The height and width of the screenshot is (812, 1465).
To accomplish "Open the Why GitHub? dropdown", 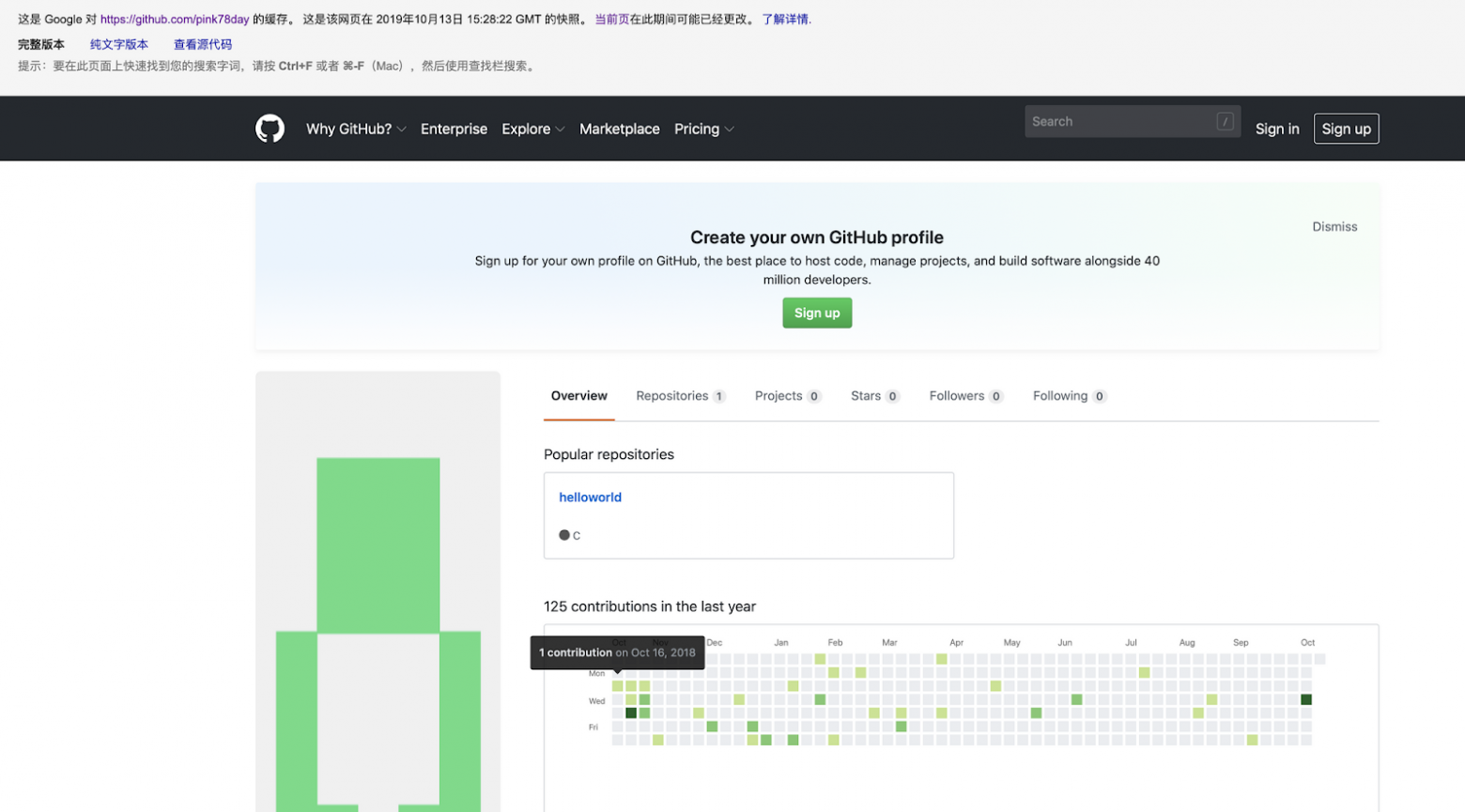I will click(356, 129).
